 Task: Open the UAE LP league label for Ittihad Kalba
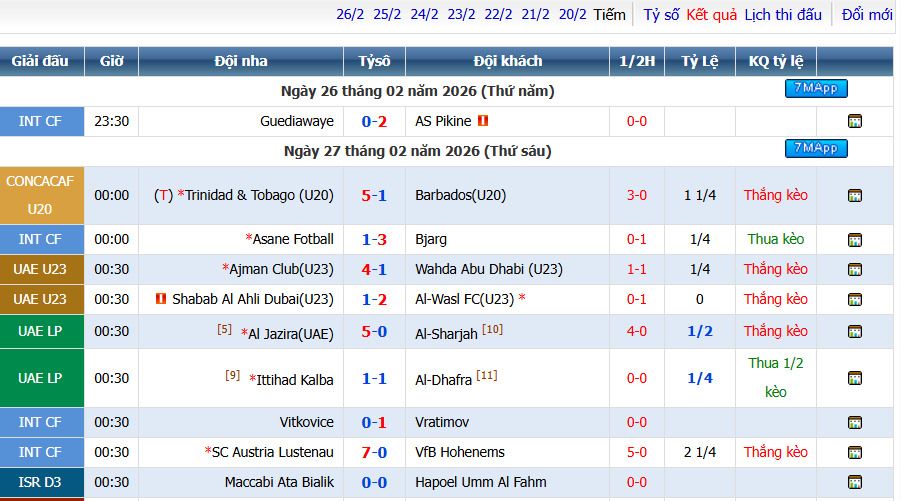tap(40, 378)
